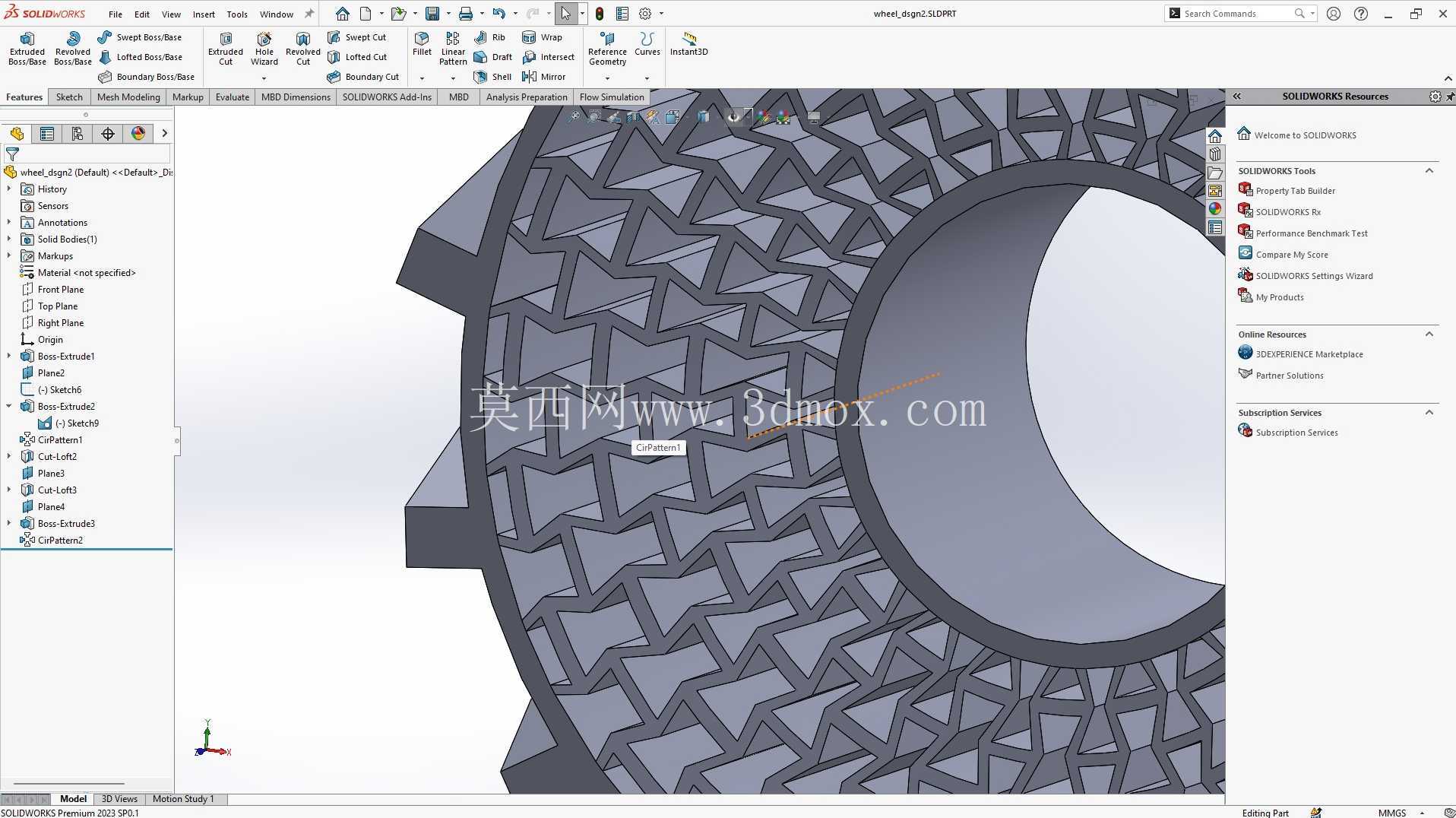This screenshot has height=818, width=1456.
Task: Toggle Instant3D mode
Action: click(x=688, y=44)
